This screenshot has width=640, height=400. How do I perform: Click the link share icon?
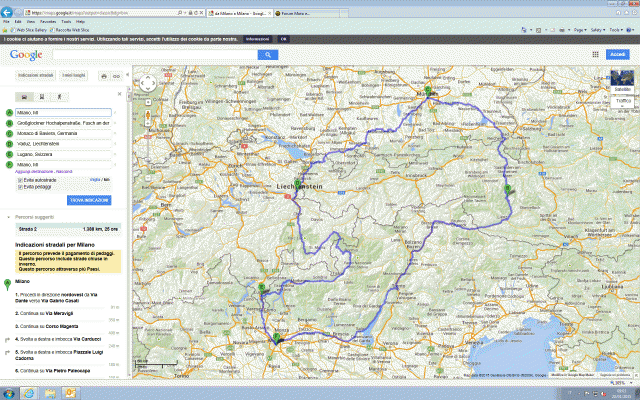point(116,76)
